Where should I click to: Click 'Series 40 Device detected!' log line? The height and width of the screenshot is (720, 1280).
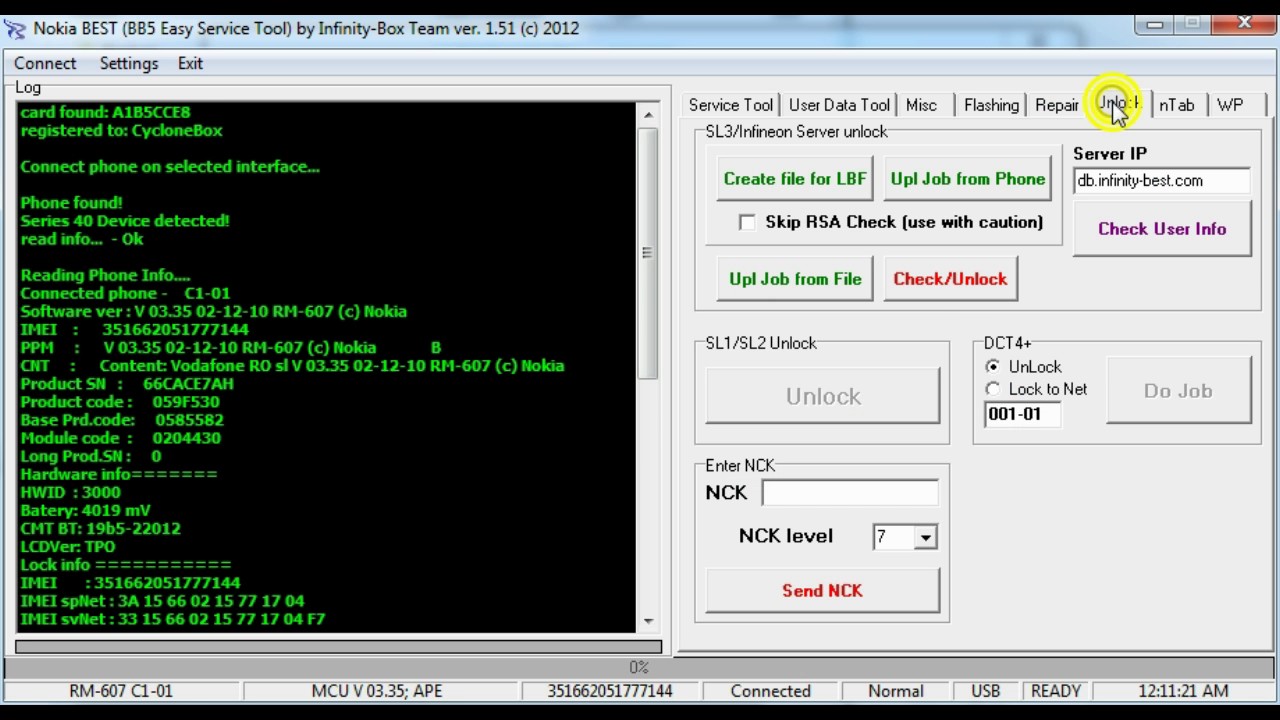(x=125, y=221)
